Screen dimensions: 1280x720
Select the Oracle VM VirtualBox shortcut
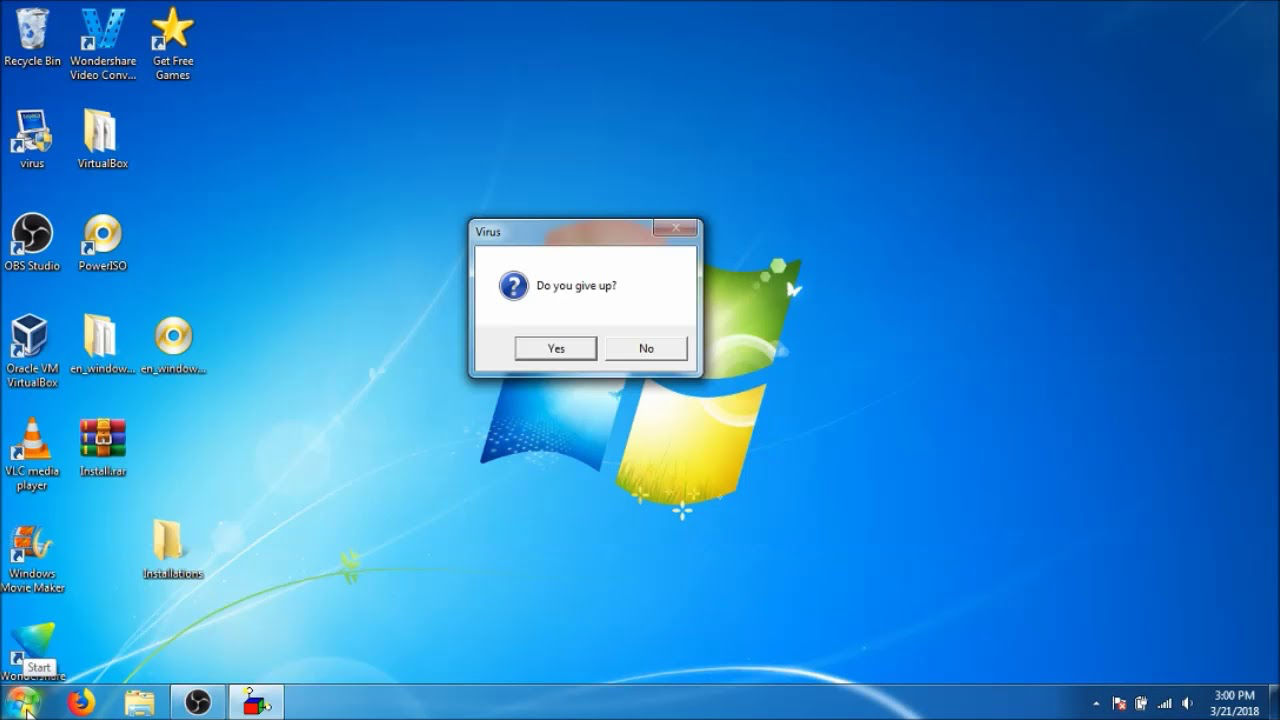point(32,351)
